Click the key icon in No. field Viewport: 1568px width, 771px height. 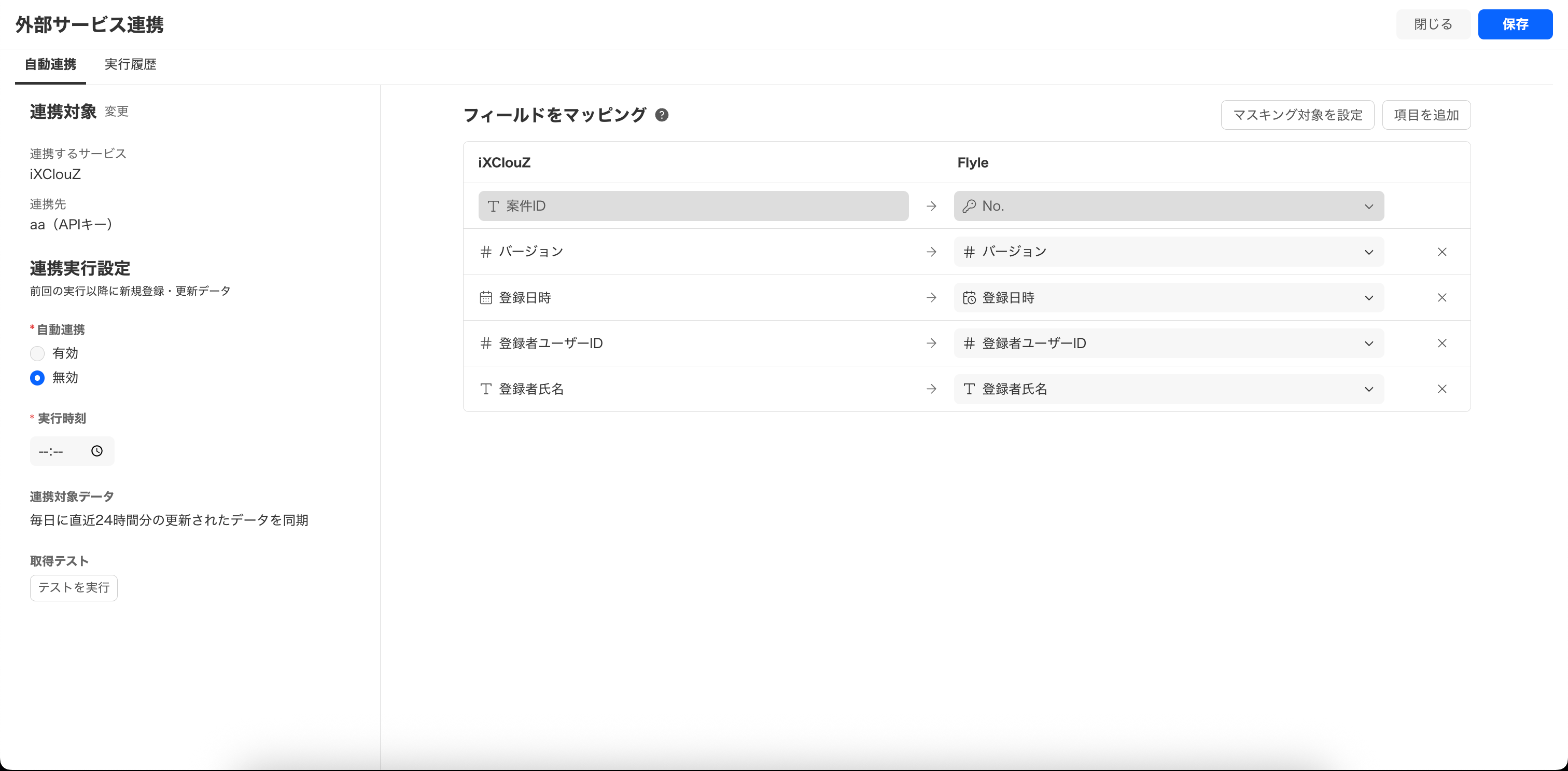(x=969, y=206)
